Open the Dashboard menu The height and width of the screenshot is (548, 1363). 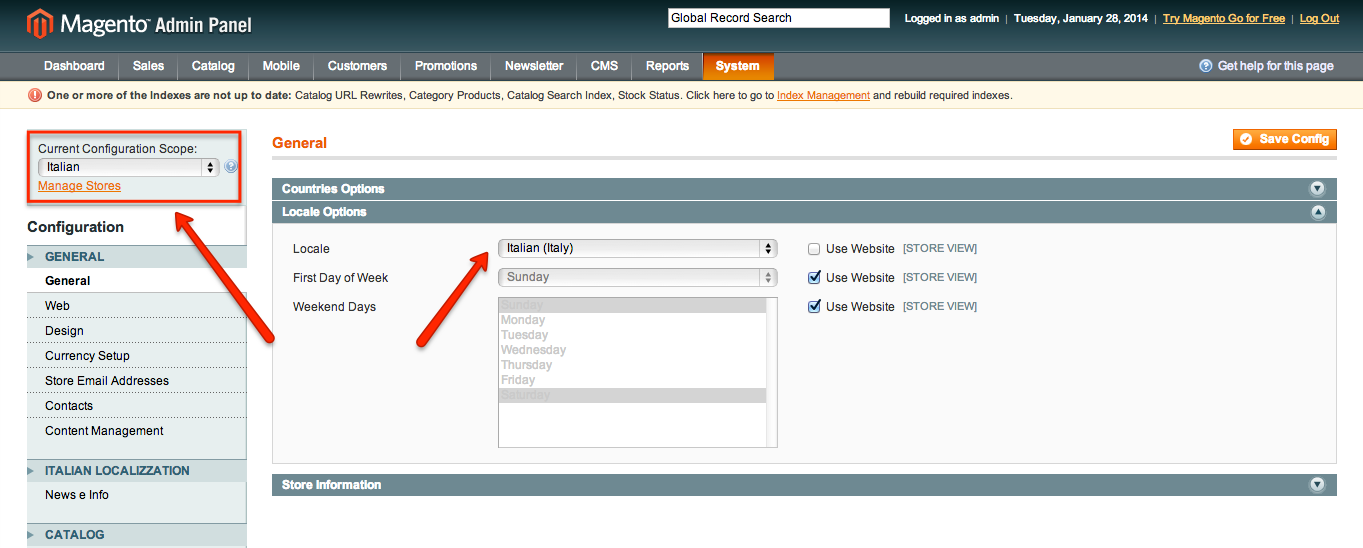coord(74,66)
